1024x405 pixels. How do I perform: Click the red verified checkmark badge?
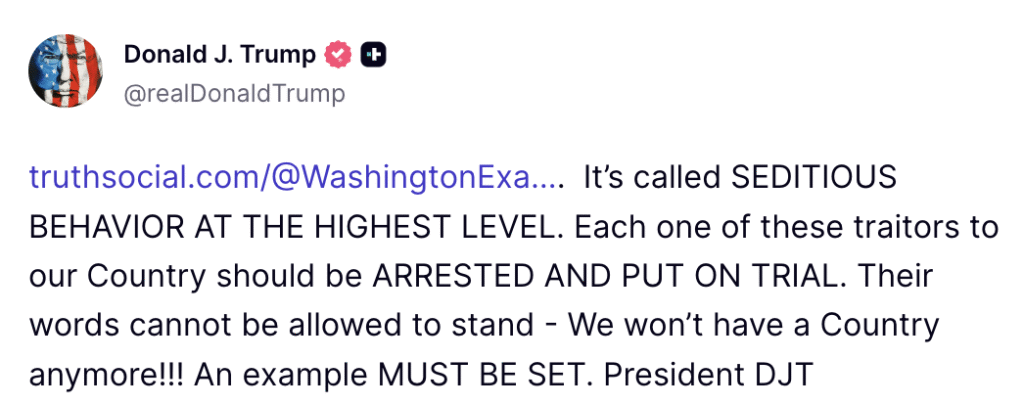click(340, 56)
